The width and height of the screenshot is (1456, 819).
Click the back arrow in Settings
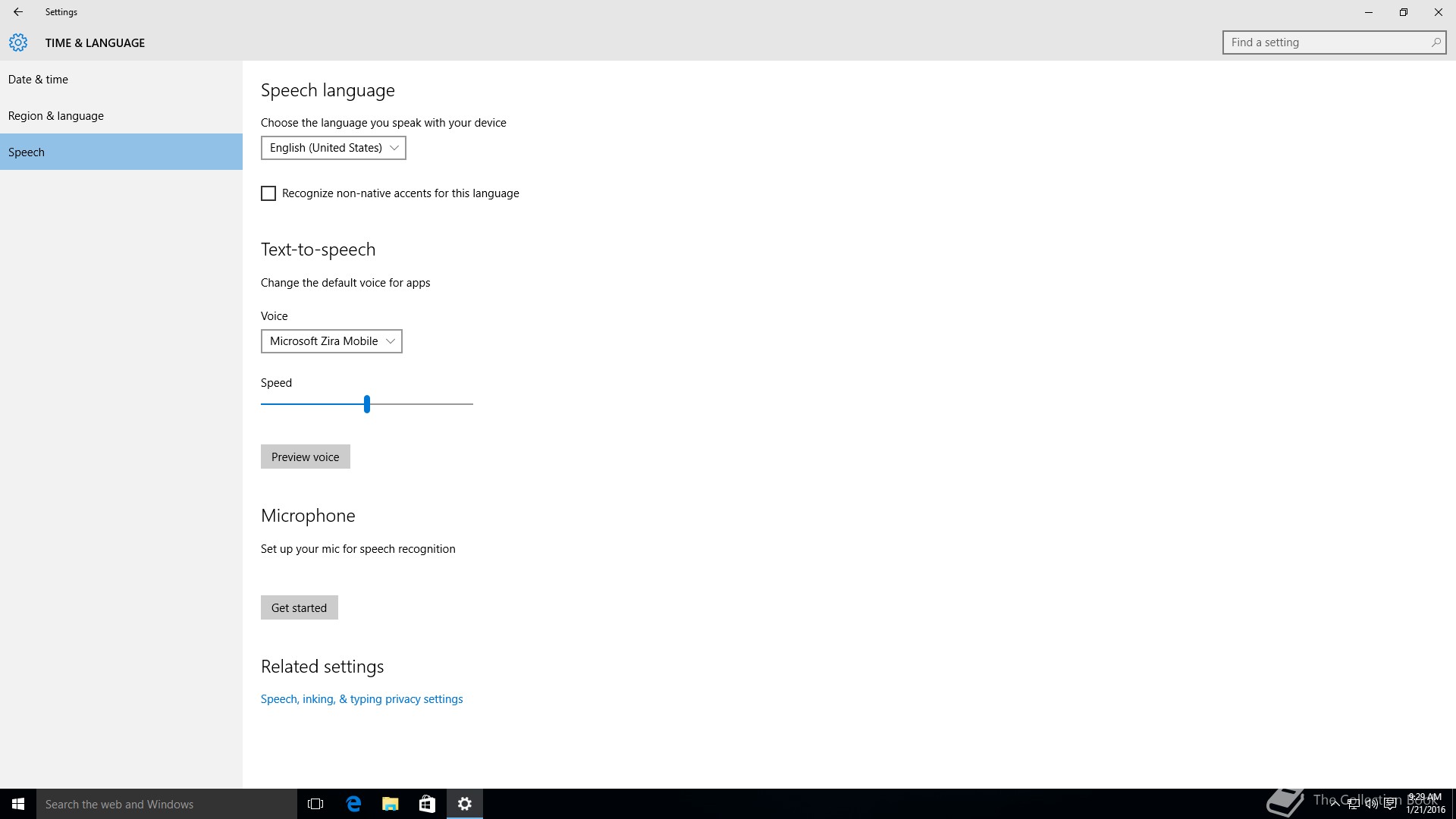coord(18,12)
